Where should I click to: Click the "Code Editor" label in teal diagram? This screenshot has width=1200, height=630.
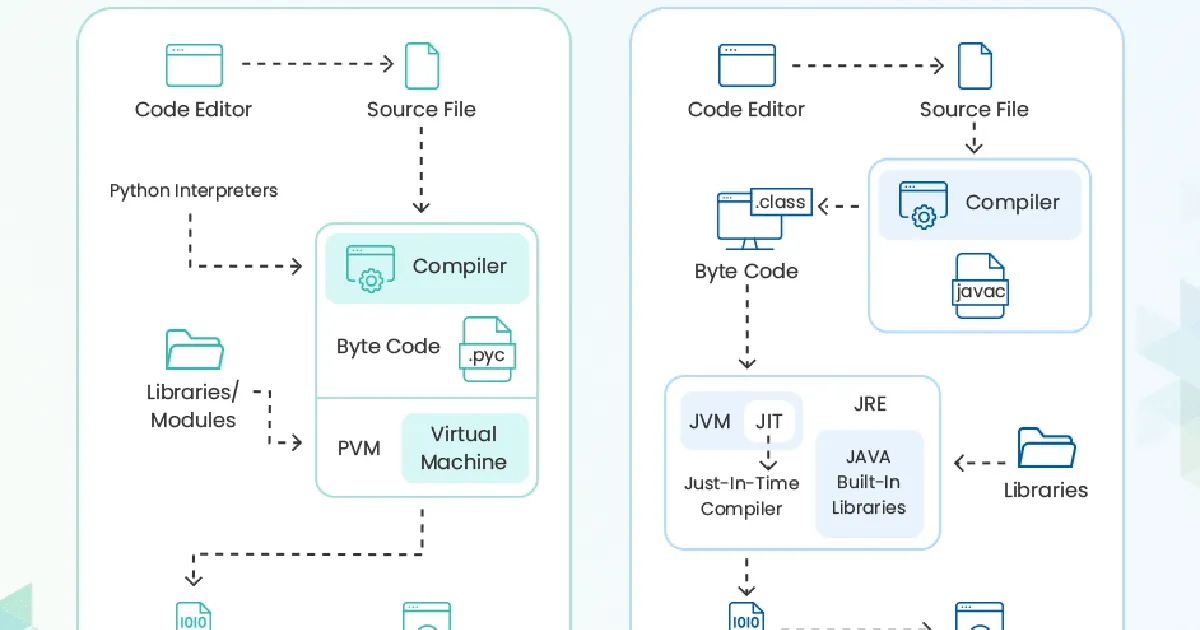[x=194, y=109]
